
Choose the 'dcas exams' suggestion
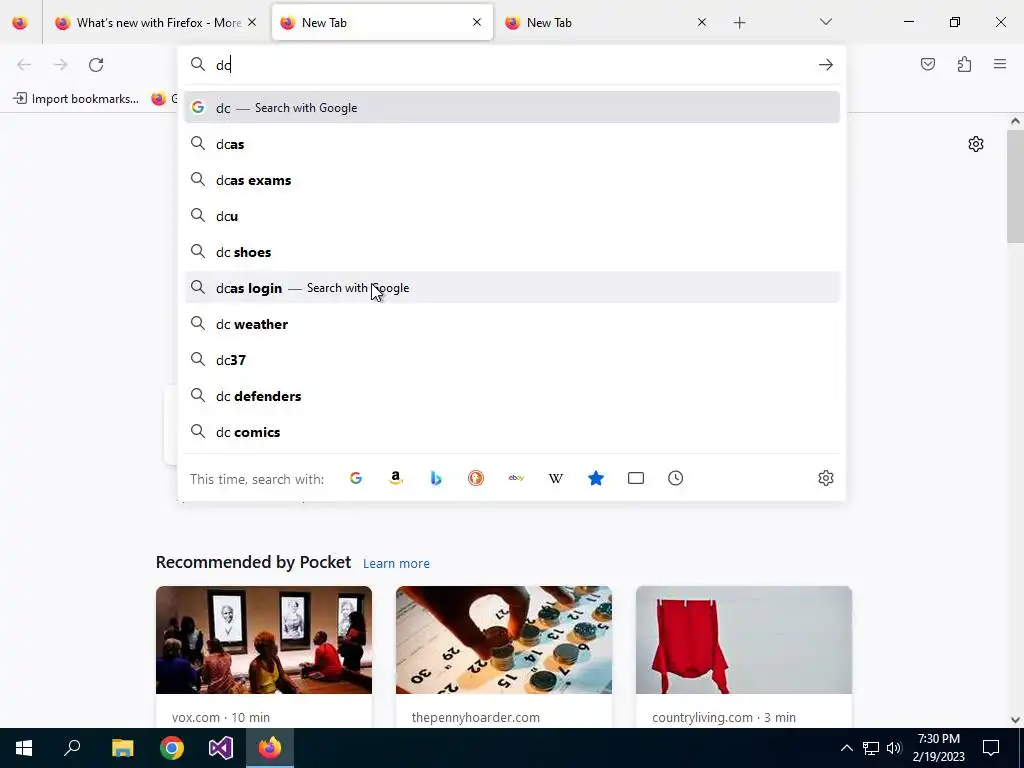(511, 180)
